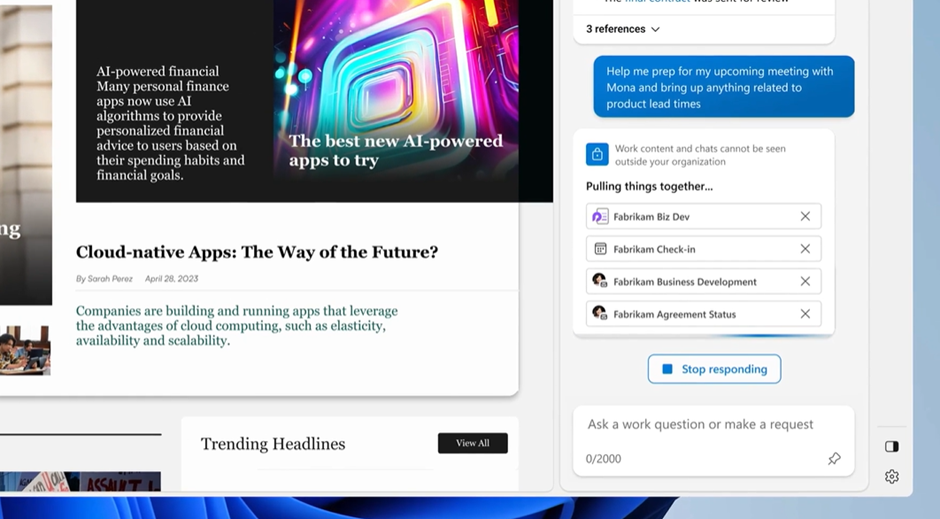Viewport: 940px width, 519px height.
Task: Remove the Fabrikam Biz Dev reference
Action: pos(805,217)
